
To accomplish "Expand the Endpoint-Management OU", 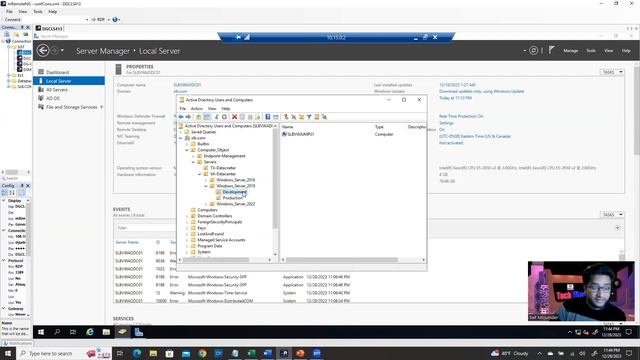I will 193,156.
